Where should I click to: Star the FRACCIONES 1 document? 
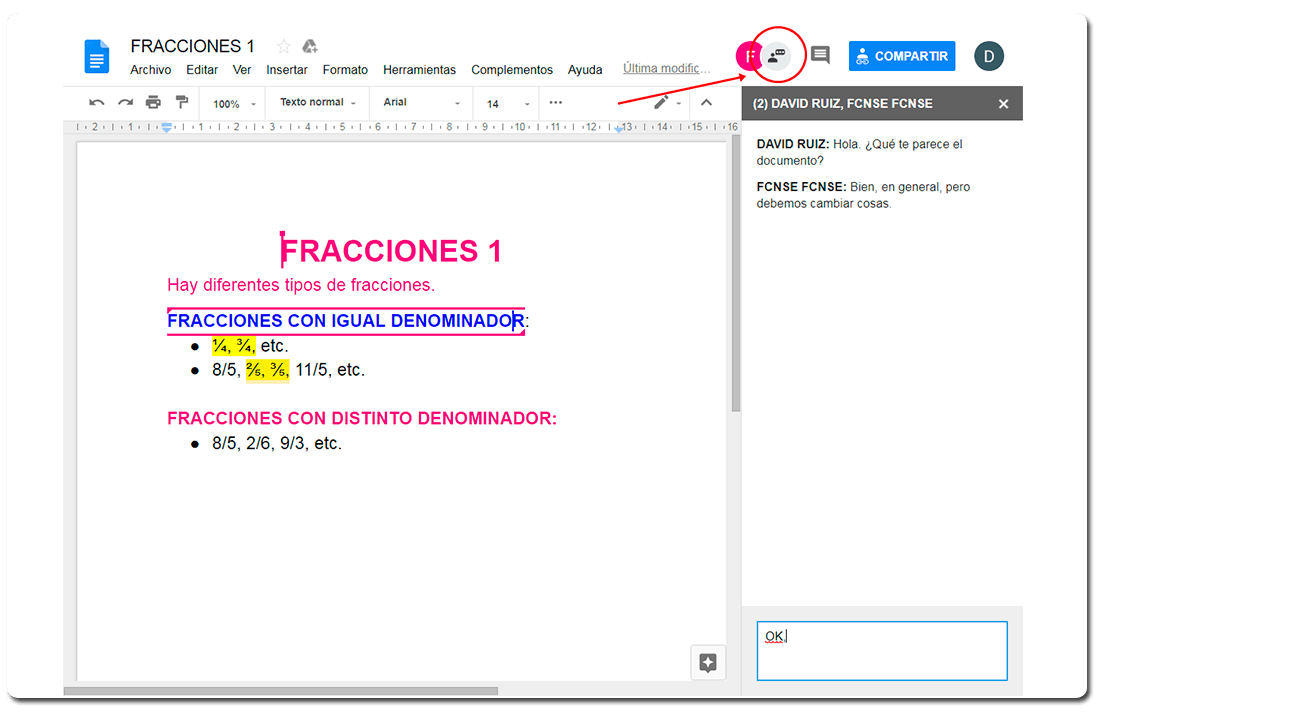pos(283,46)
